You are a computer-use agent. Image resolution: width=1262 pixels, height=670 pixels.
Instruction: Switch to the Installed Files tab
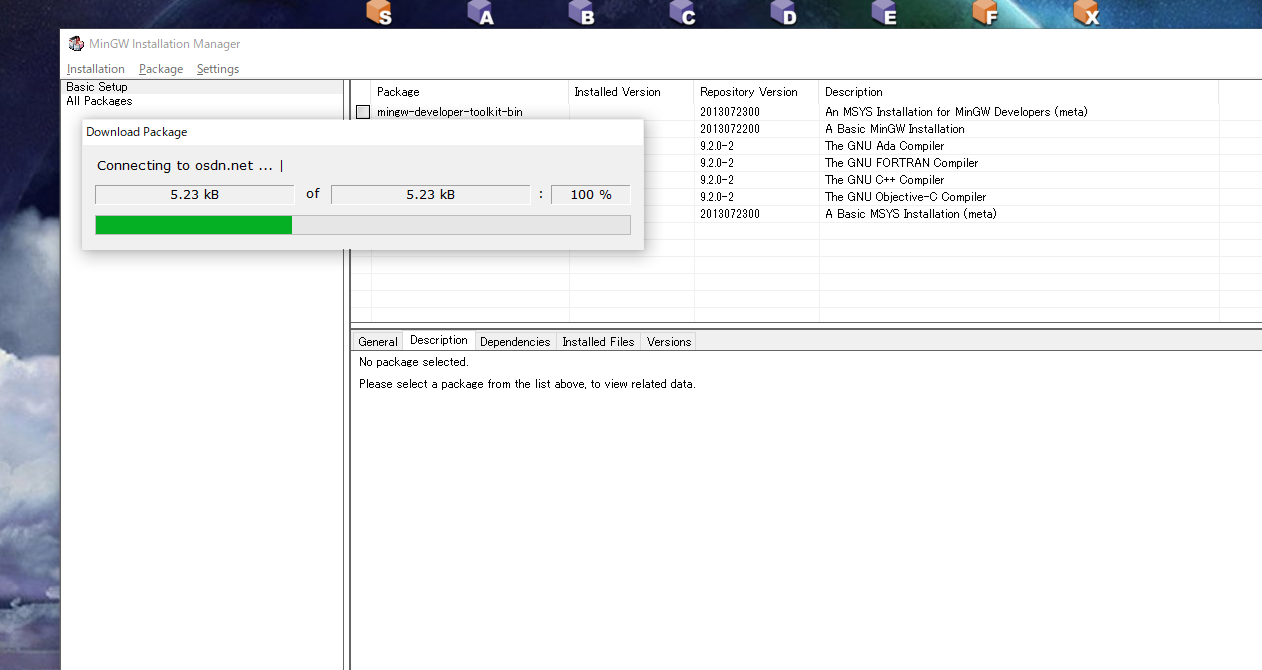click(x=598, y=342)
